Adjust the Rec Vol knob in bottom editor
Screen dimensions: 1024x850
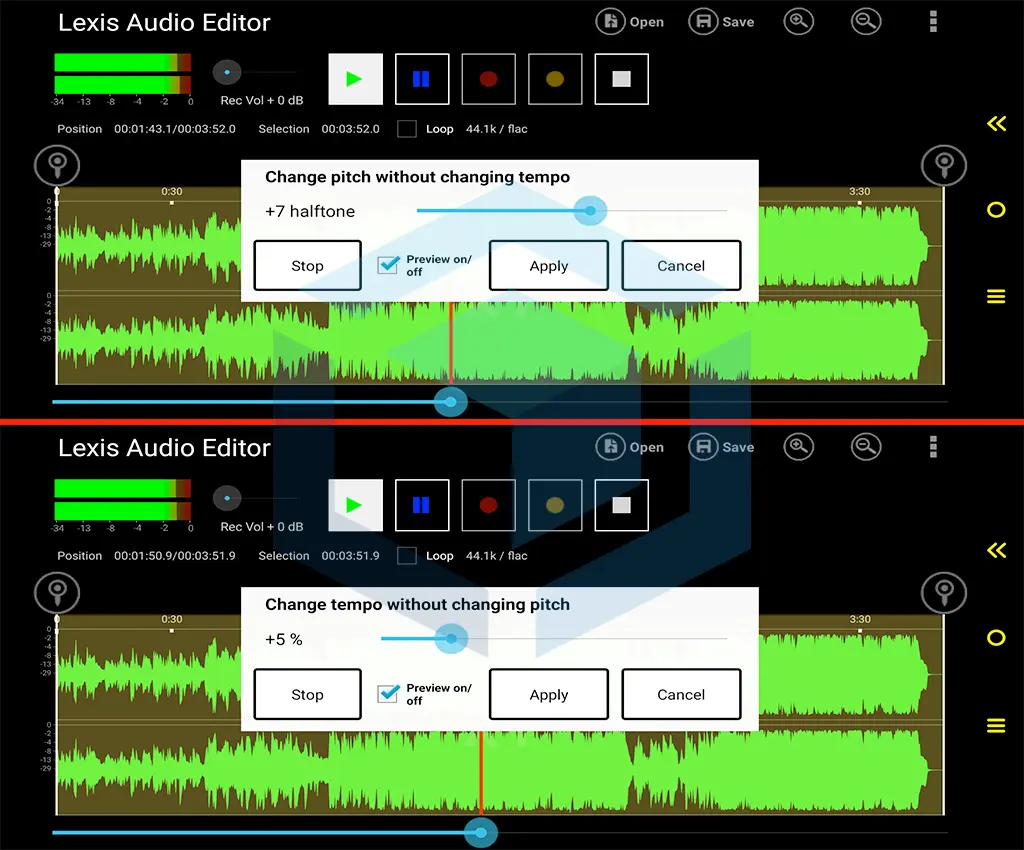click(x=227, y=498)
